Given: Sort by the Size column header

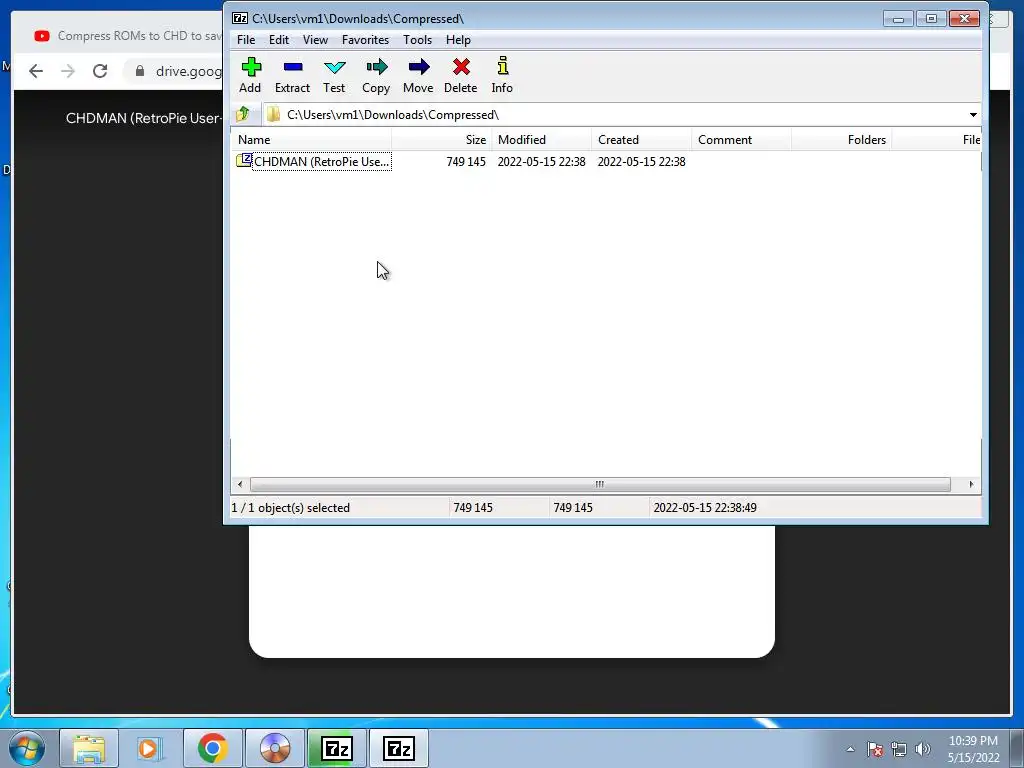Looking at the screenshot, I should (442, 140).
